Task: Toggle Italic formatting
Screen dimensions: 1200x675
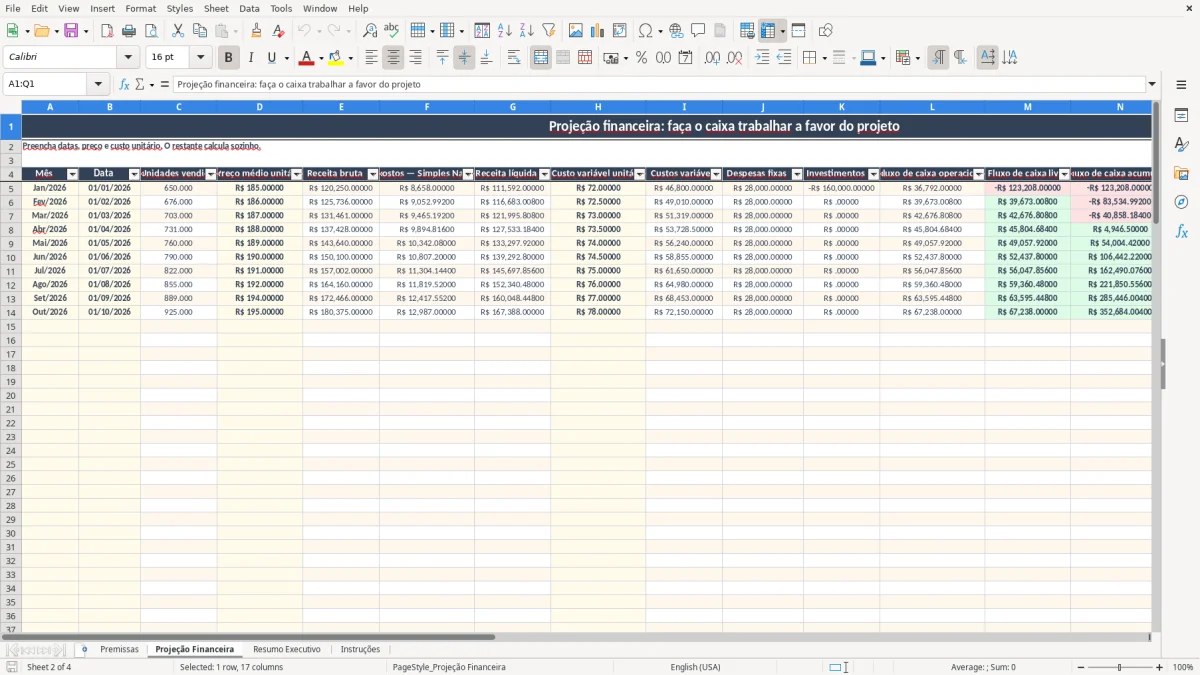Action: (x=250, y=58)
